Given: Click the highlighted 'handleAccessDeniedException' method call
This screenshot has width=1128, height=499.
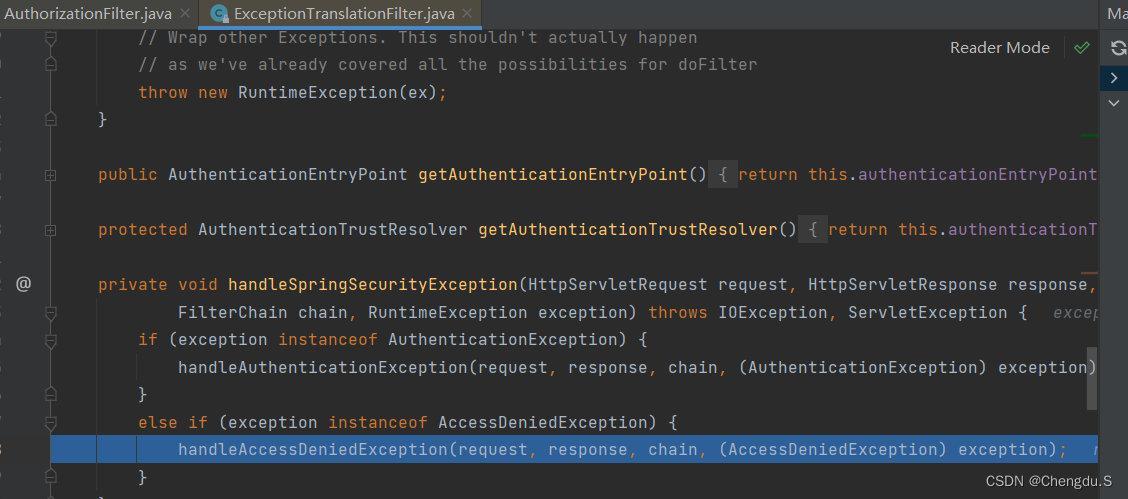Looking at the screenshot, I should (x=313, y=450).
